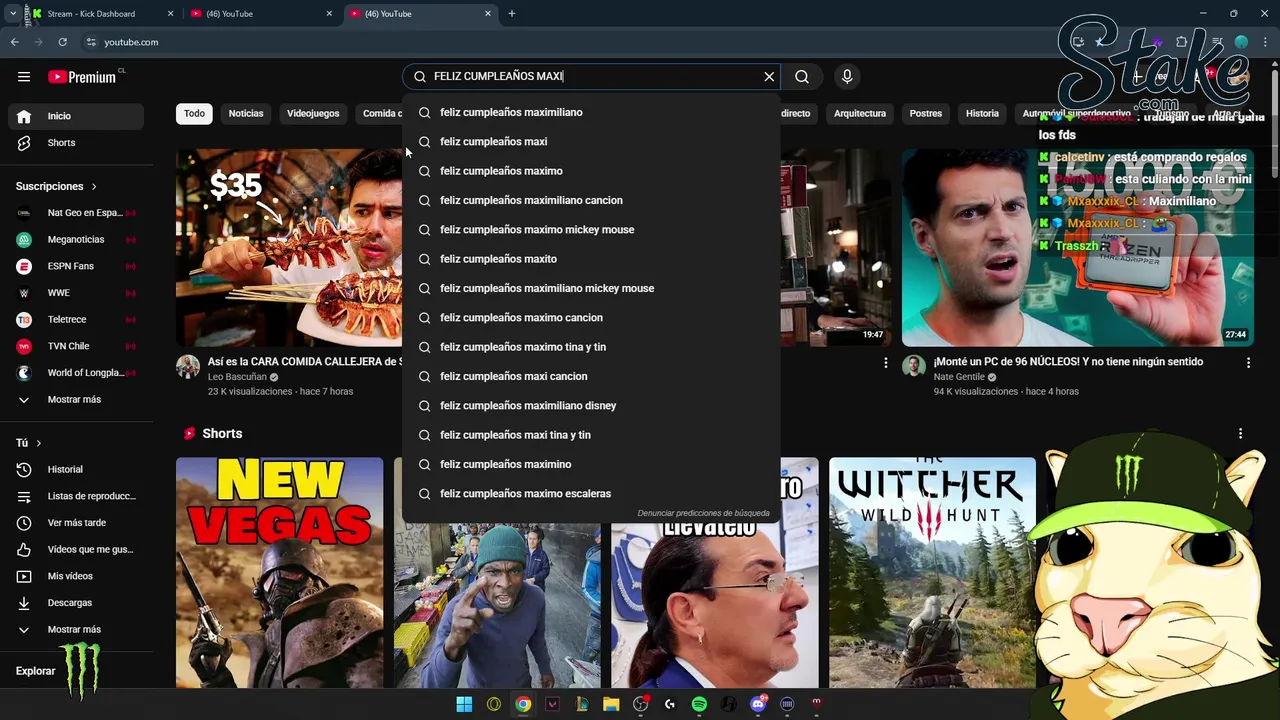Open Nat Geo en Español channel
This screenshot has width=1280, height=720.
76,213
